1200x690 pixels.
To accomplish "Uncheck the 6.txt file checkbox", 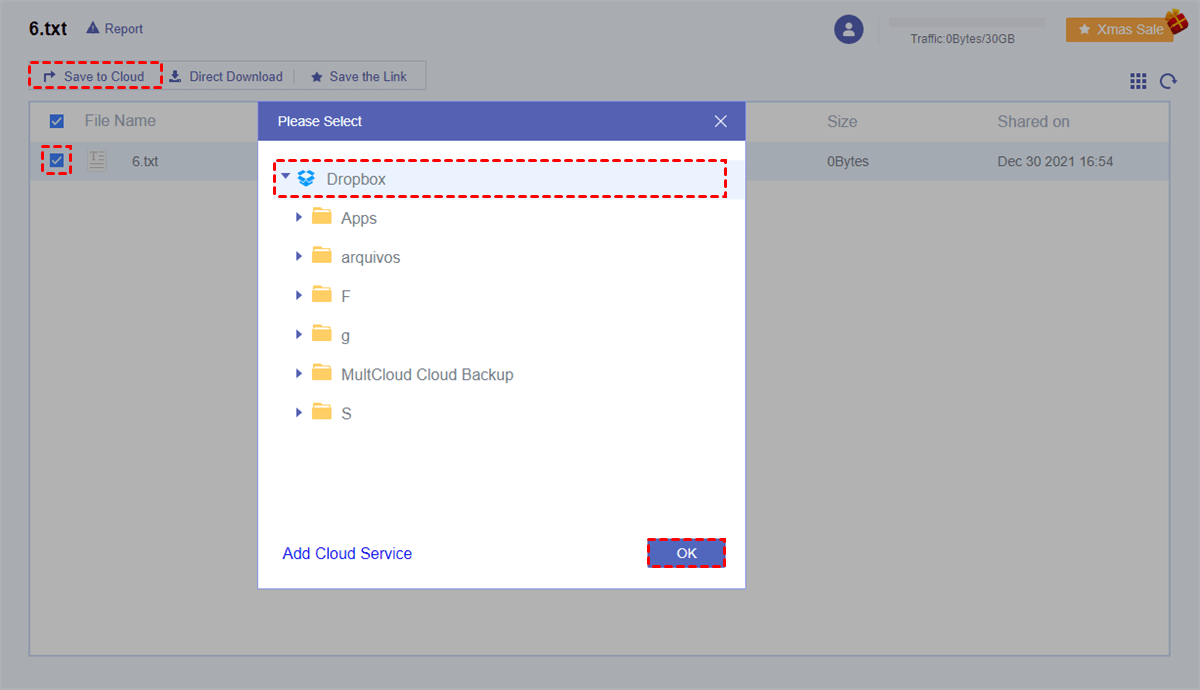I will (57, 160).
